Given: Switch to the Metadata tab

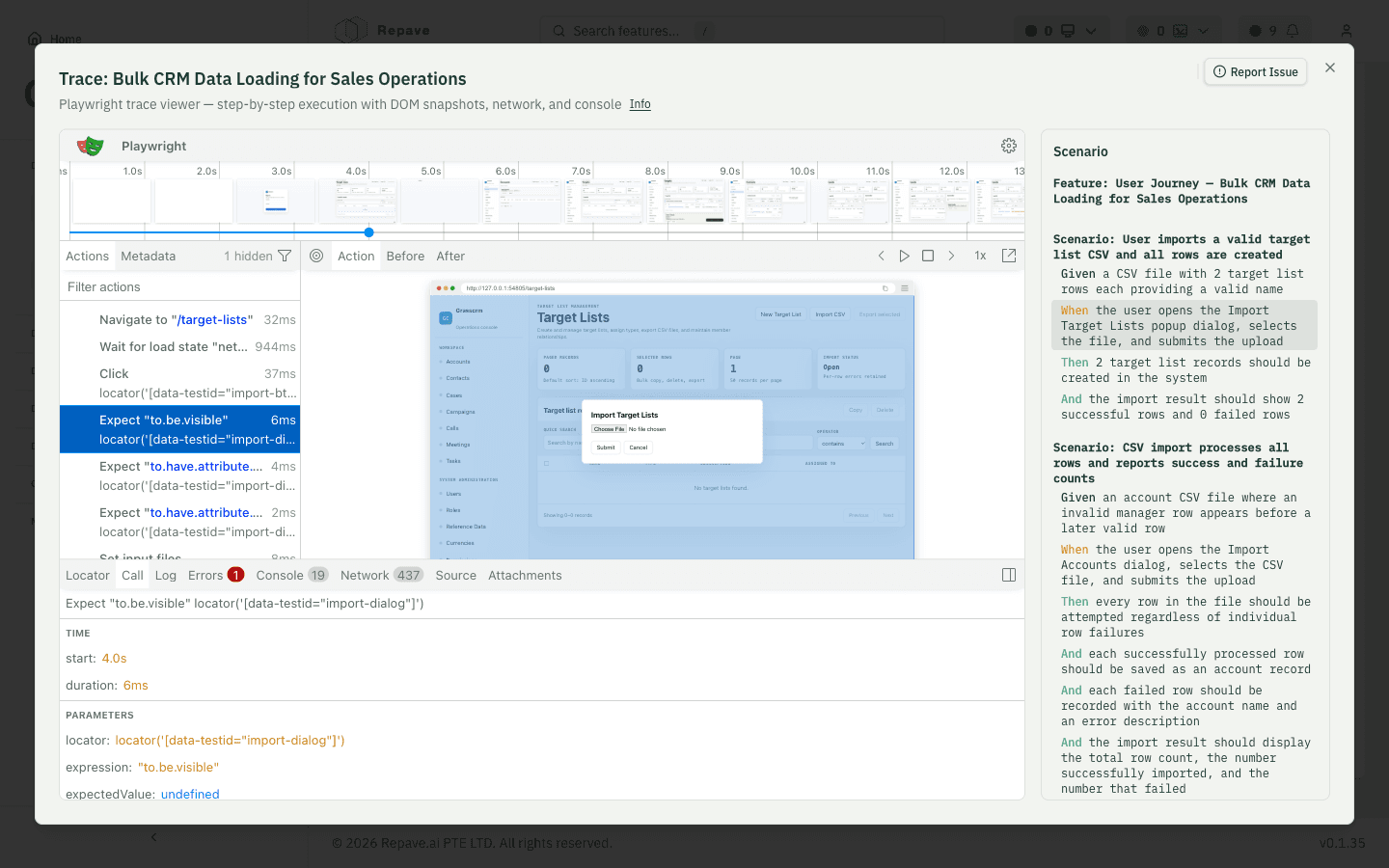Looking at the screenshot, I should (x=149, y=257).
